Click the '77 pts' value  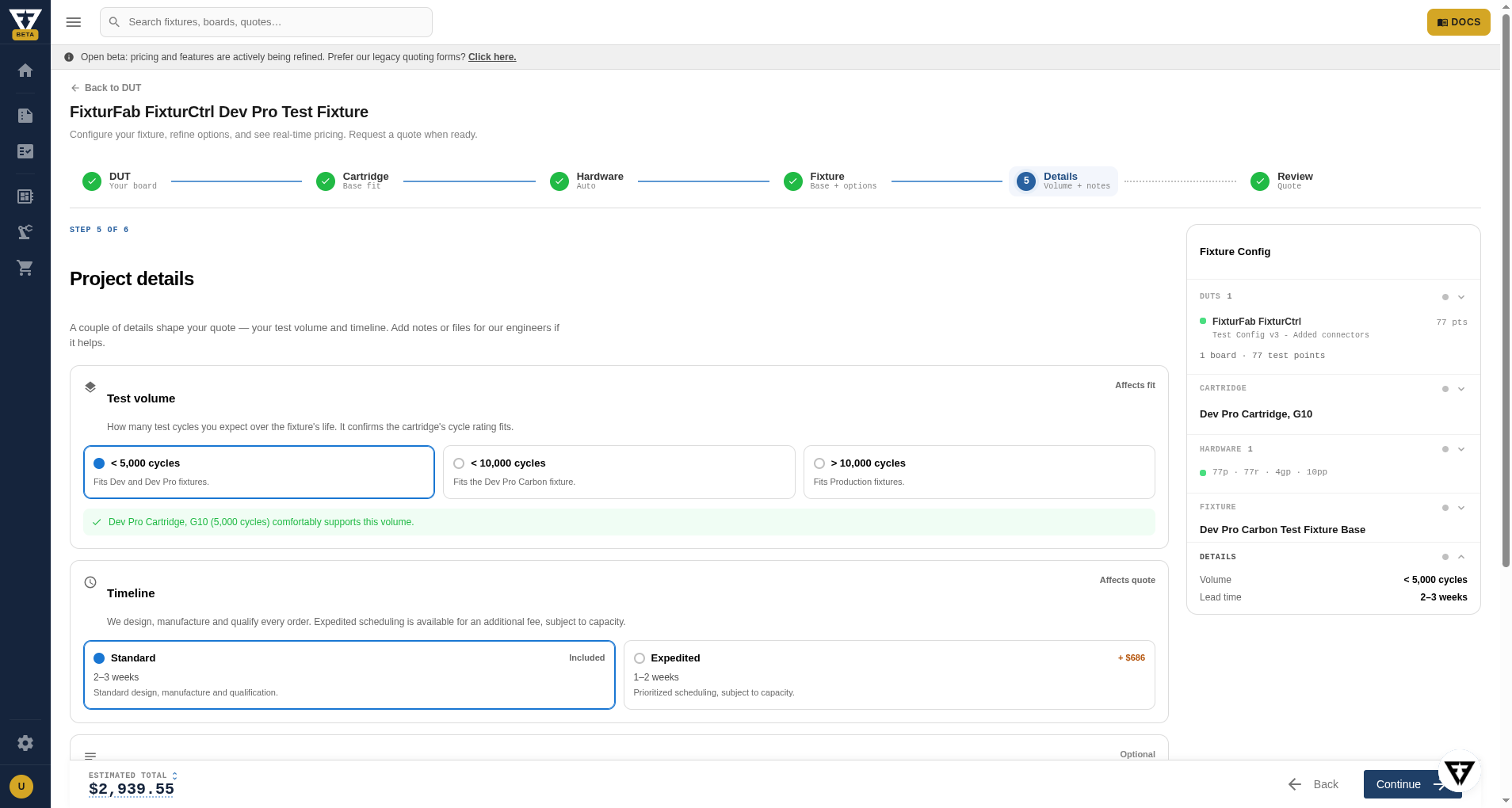(1452, 322)
